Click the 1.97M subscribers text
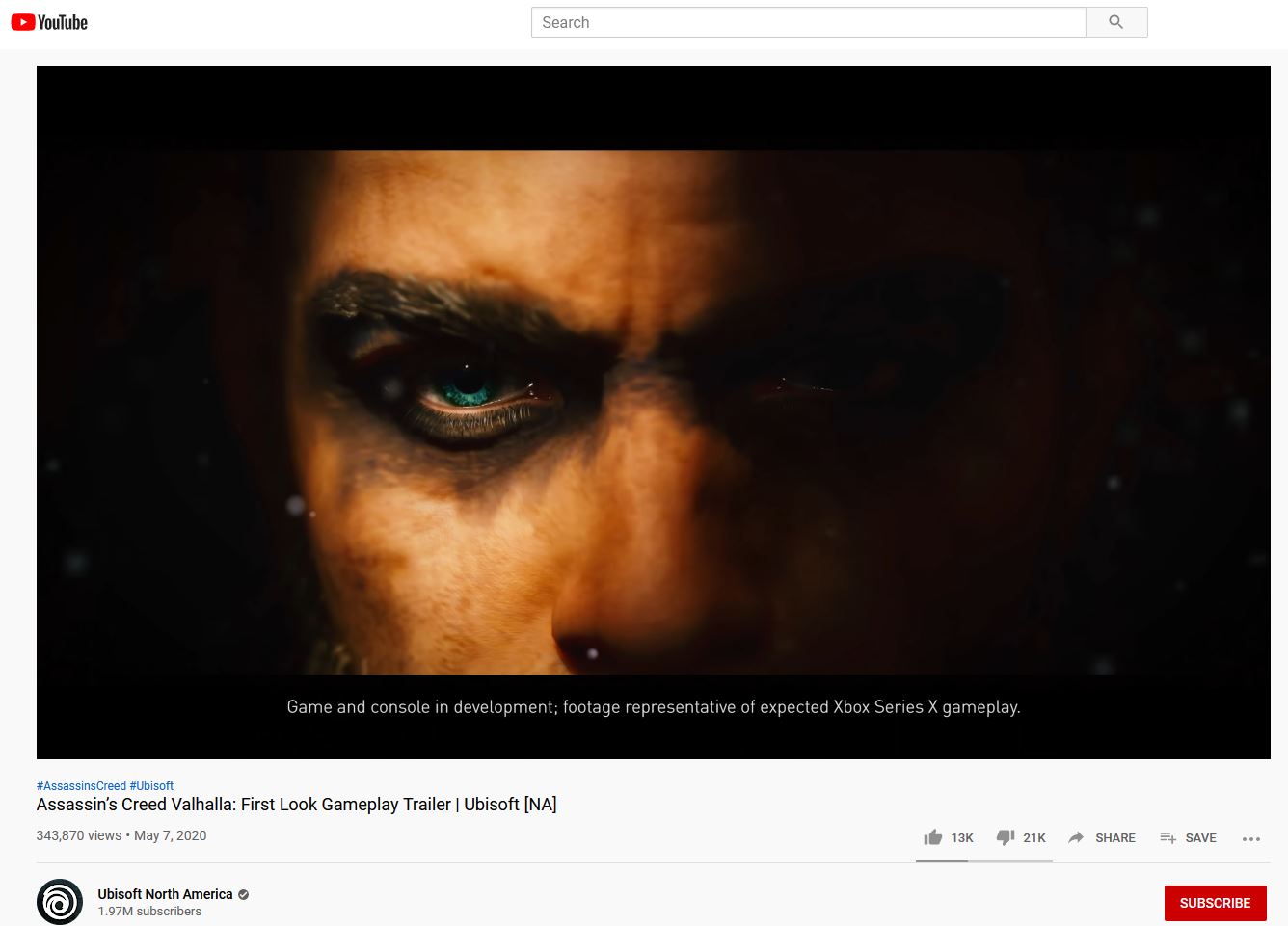This screenshot has width=1288, height=926. tap(149, 912)
